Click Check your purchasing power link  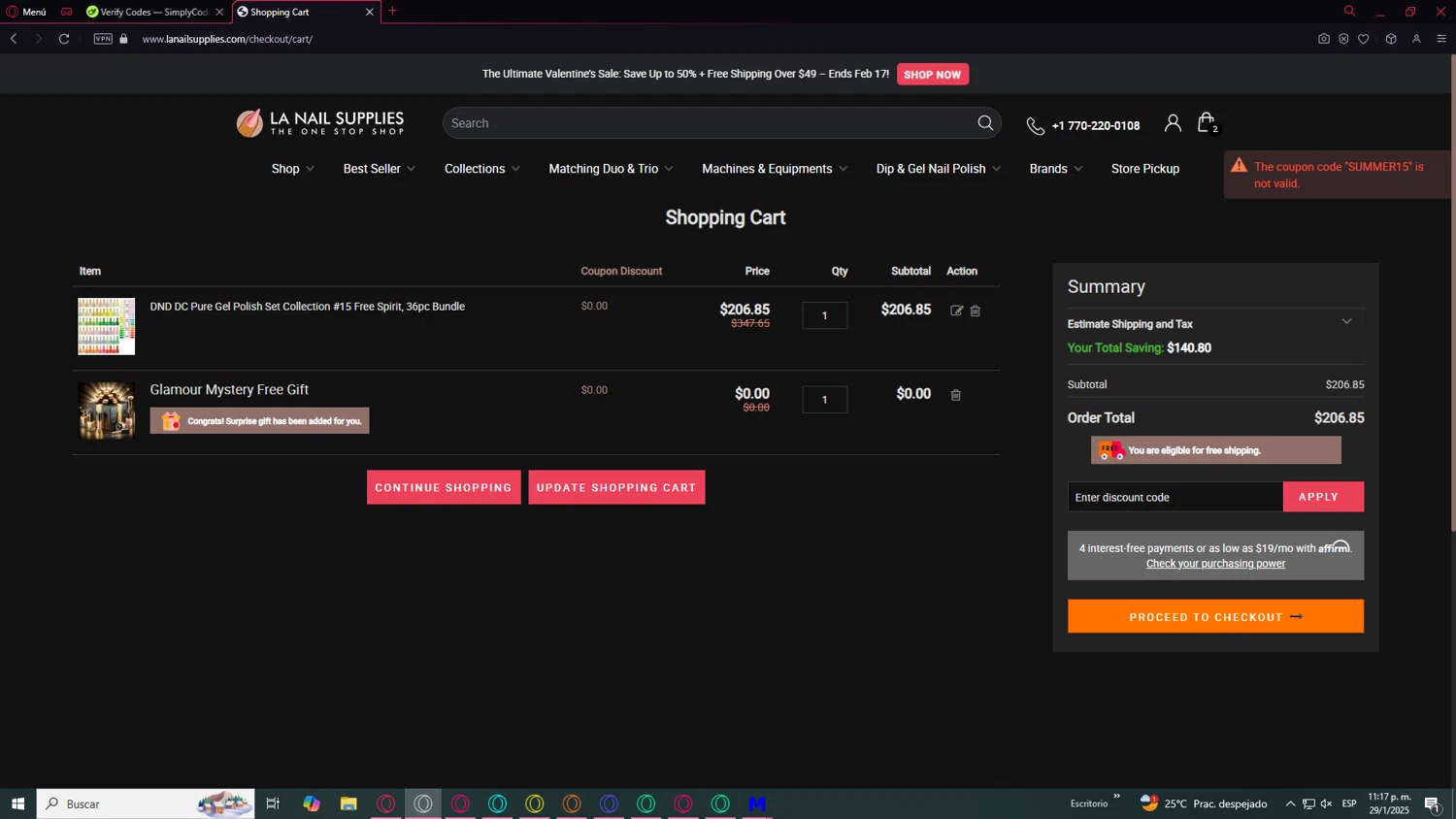1215,564
